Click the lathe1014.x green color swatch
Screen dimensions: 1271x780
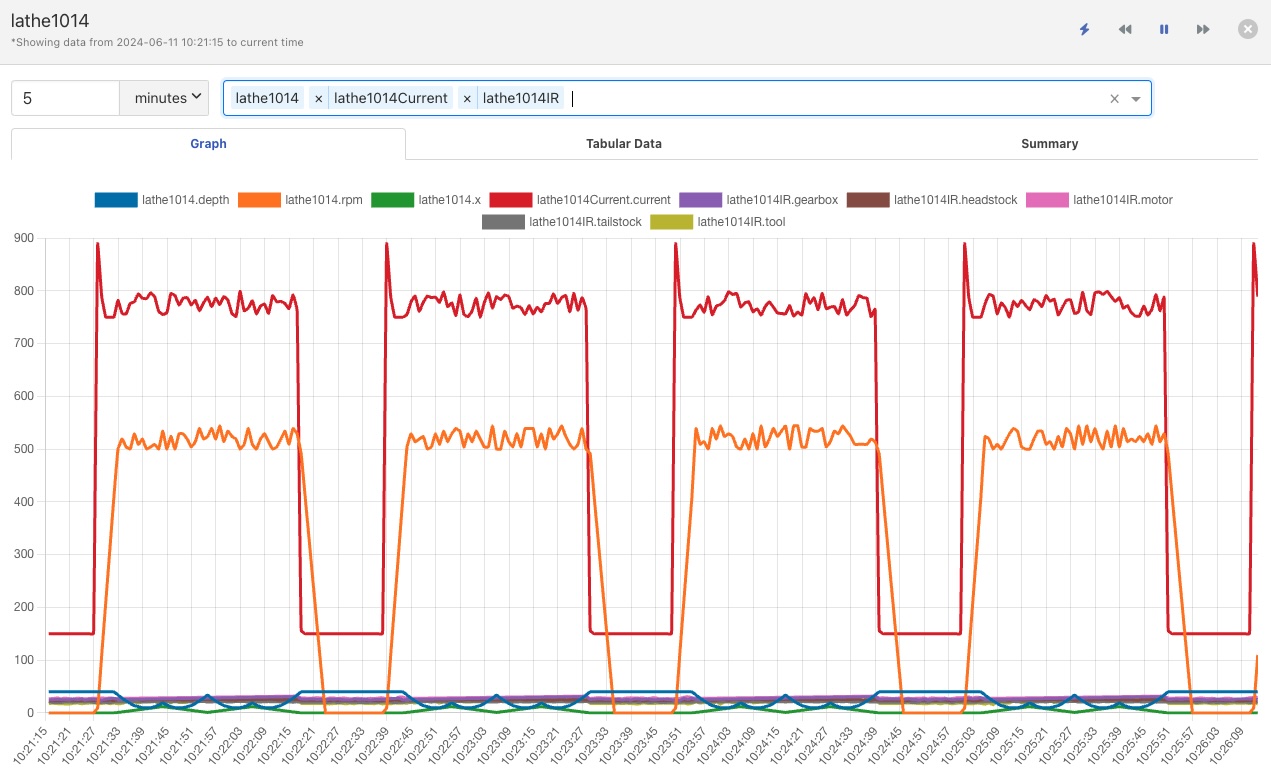click(x=391, y=200)
